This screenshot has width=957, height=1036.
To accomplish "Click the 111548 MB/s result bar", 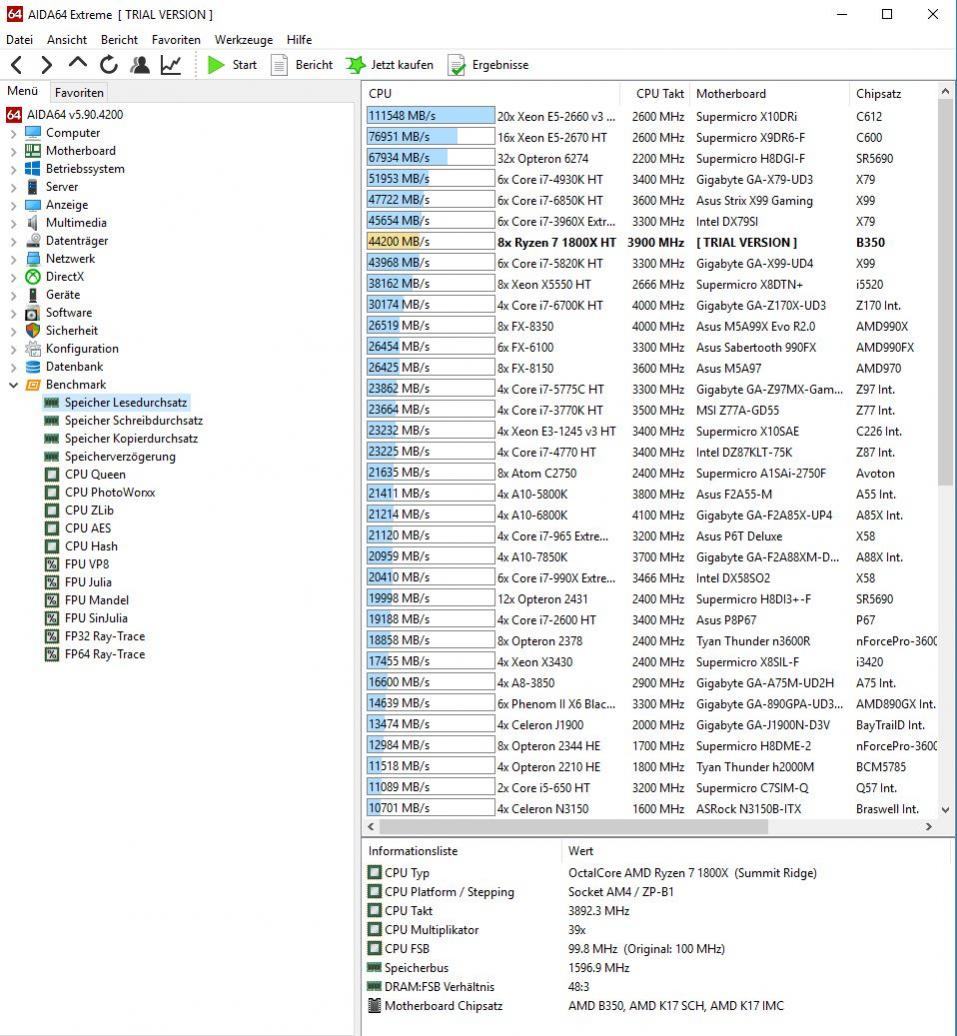I will 430,116.
